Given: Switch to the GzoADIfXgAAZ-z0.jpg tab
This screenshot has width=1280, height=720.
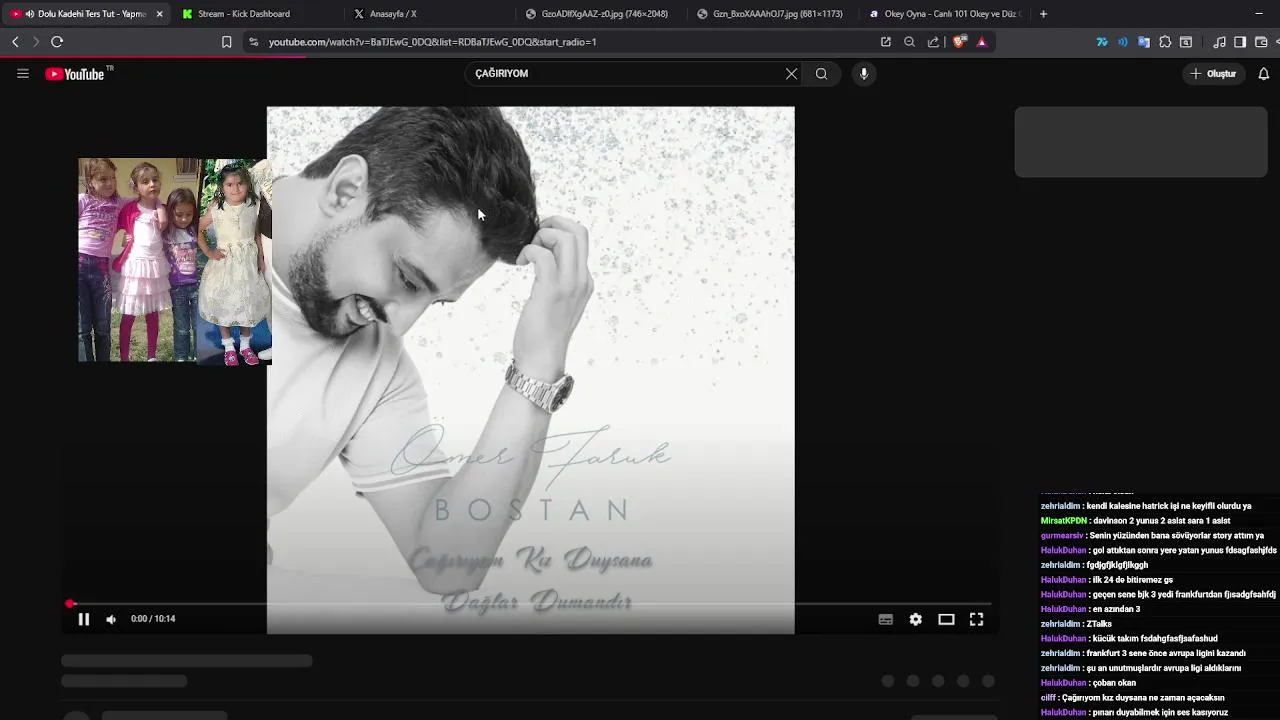Looking at the screenshot, I should [x=602, y=14].
